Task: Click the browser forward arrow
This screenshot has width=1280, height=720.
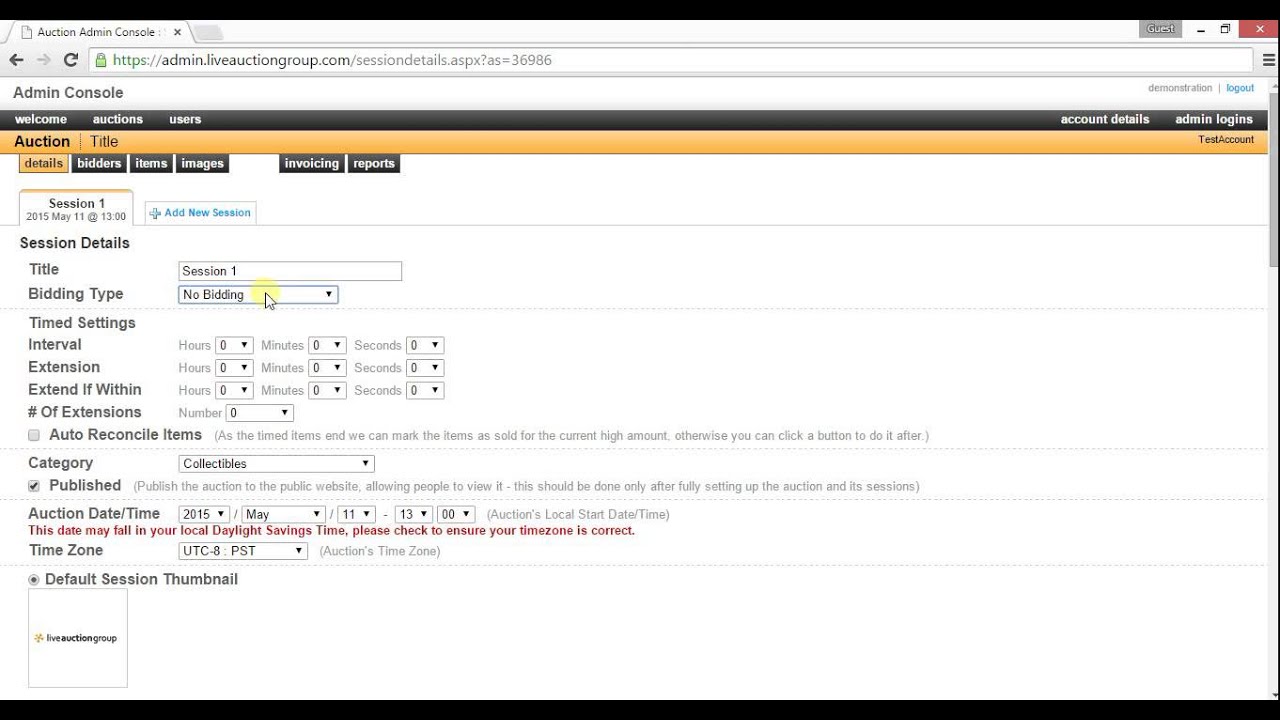Action: 43,60
